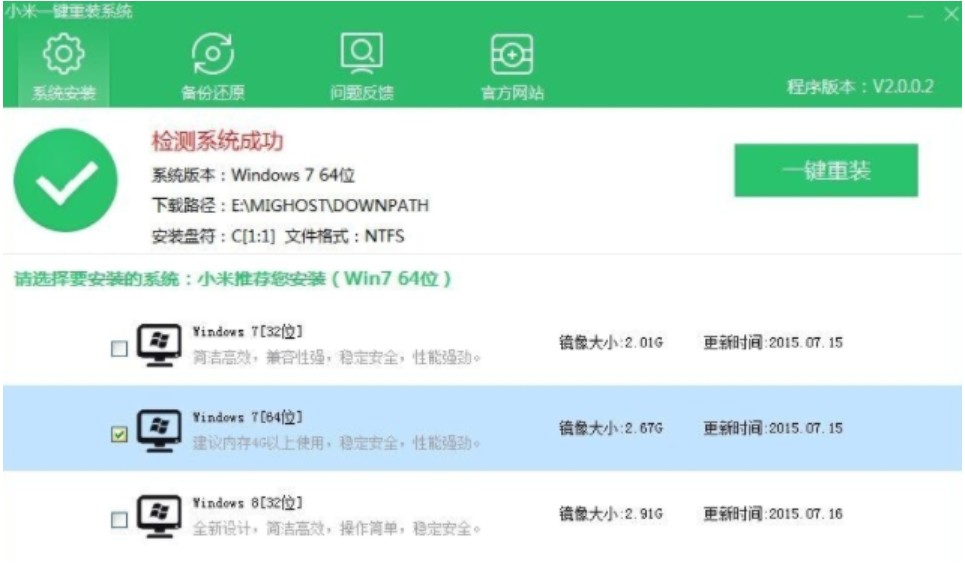Viewport: 965px width, 588px height.
Task: Click the 官方网站 website icon
Action: [x=513, y=57]
